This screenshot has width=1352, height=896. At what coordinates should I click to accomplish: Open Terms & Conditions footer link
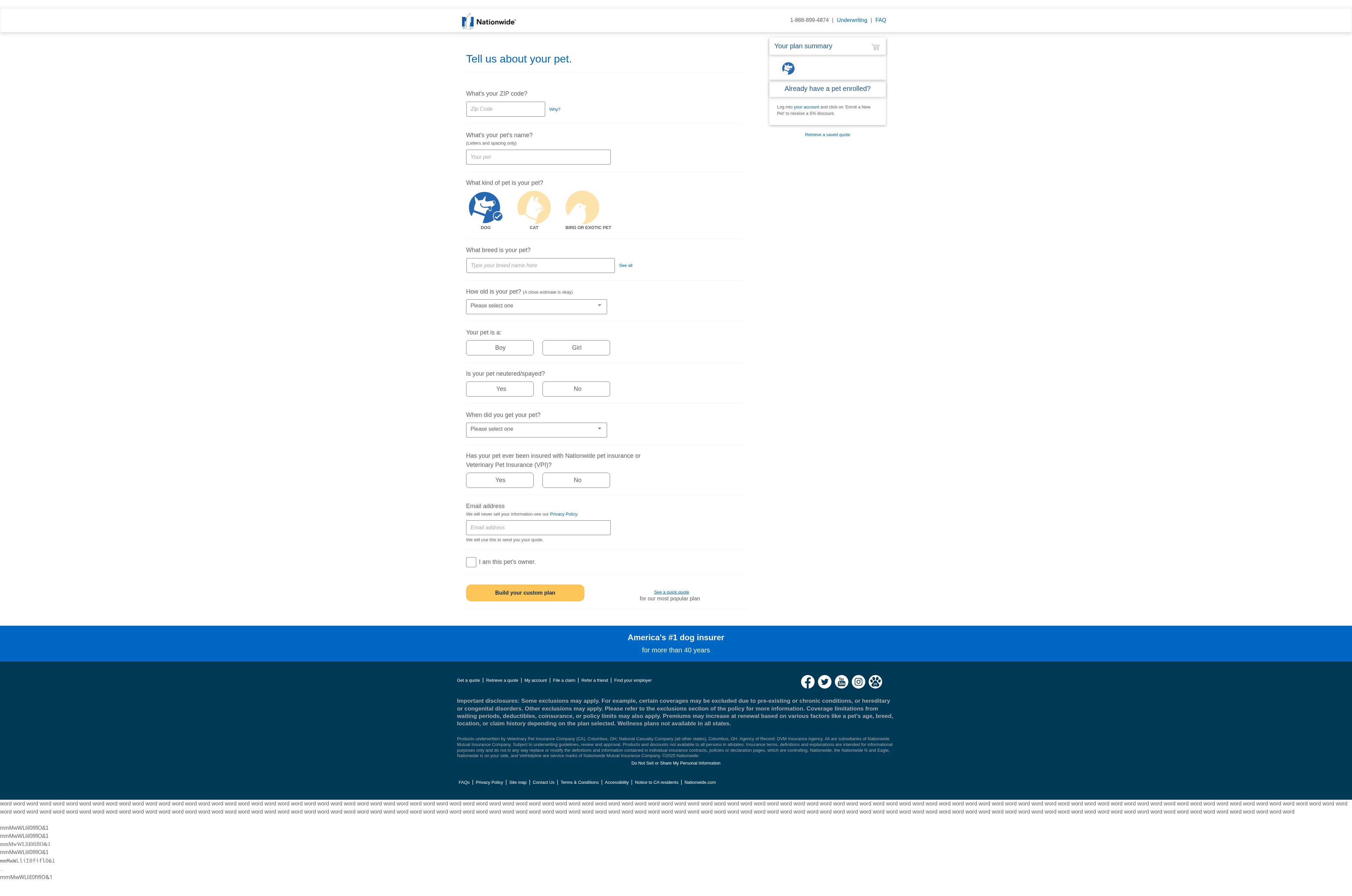(x=579, y=783)
